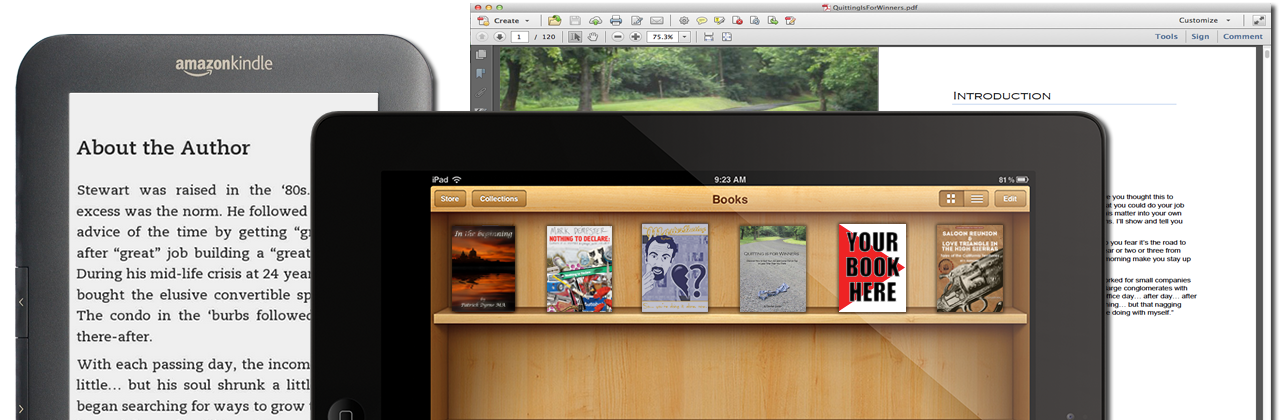This screenshot has height=420, width=1280.
Task: Click the last toolbar icon with red pencil
Action: [790, 20]
